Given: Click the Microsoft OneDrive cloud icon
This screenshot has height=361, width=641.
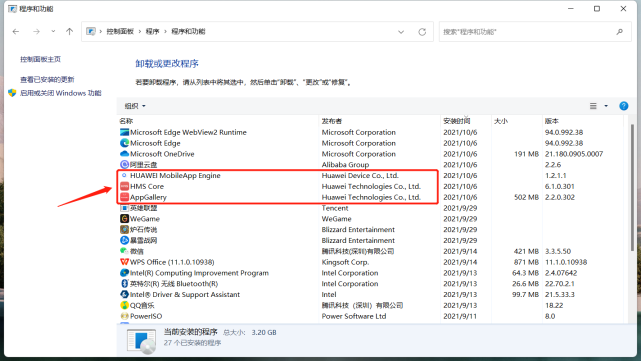Looking at the screenshot, I should 124,154.
